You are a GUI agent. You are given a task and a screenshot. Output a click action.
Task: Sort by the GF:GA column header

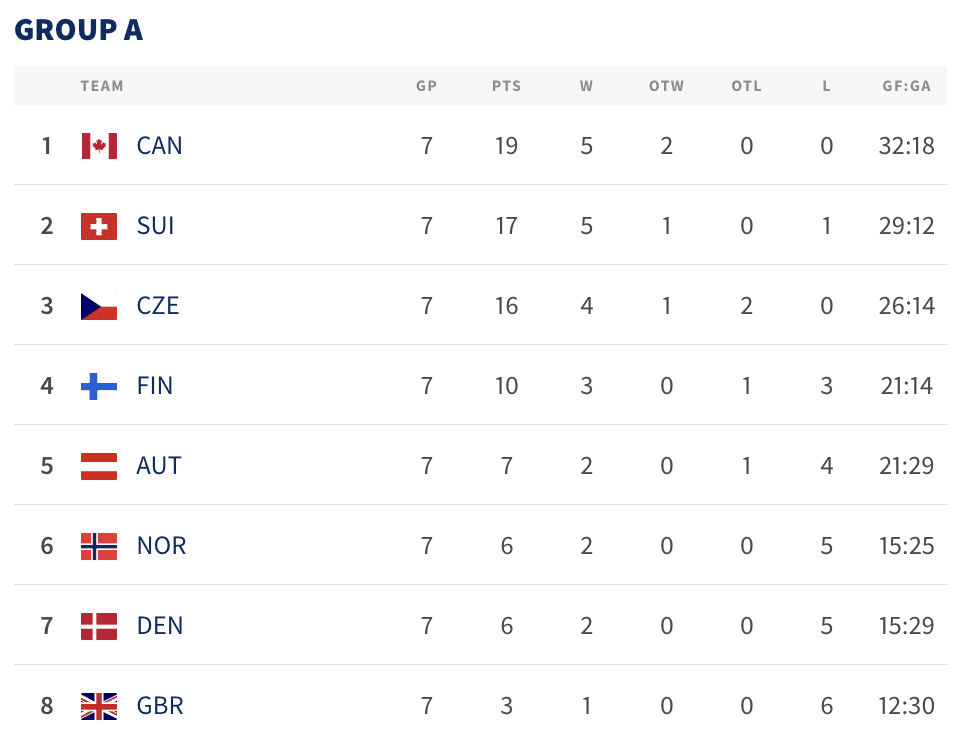907,86
